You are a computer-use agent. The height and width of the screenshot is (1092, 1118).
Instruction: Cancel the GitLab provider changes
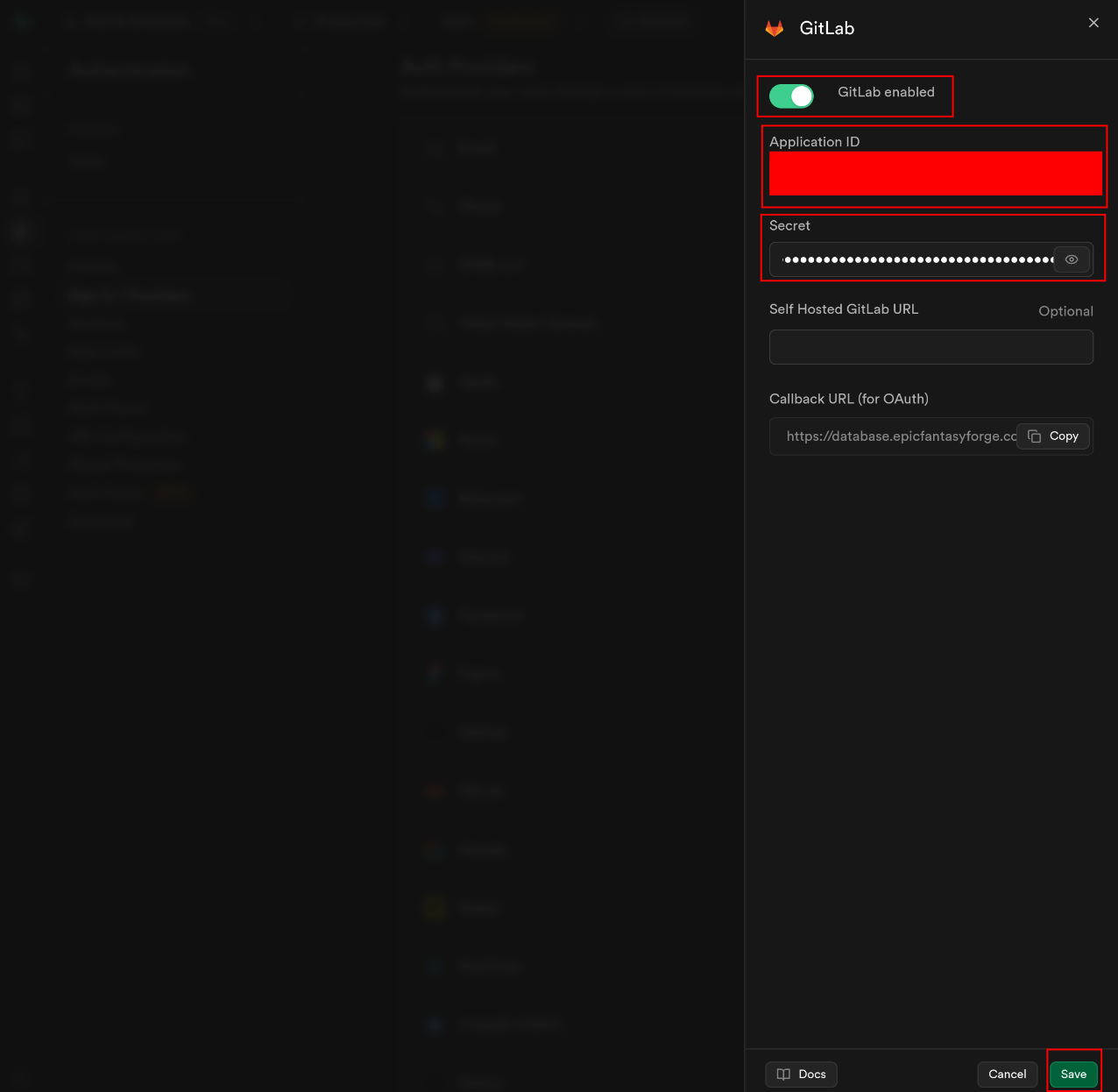pos(1007,1074)
